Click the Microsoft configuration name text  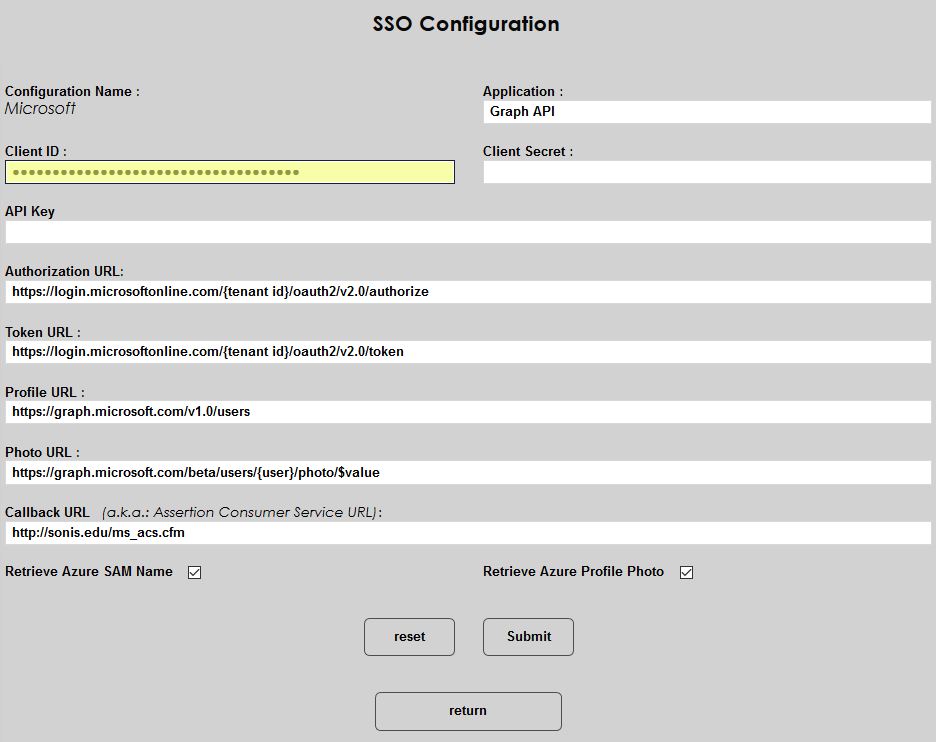[40, 109]
